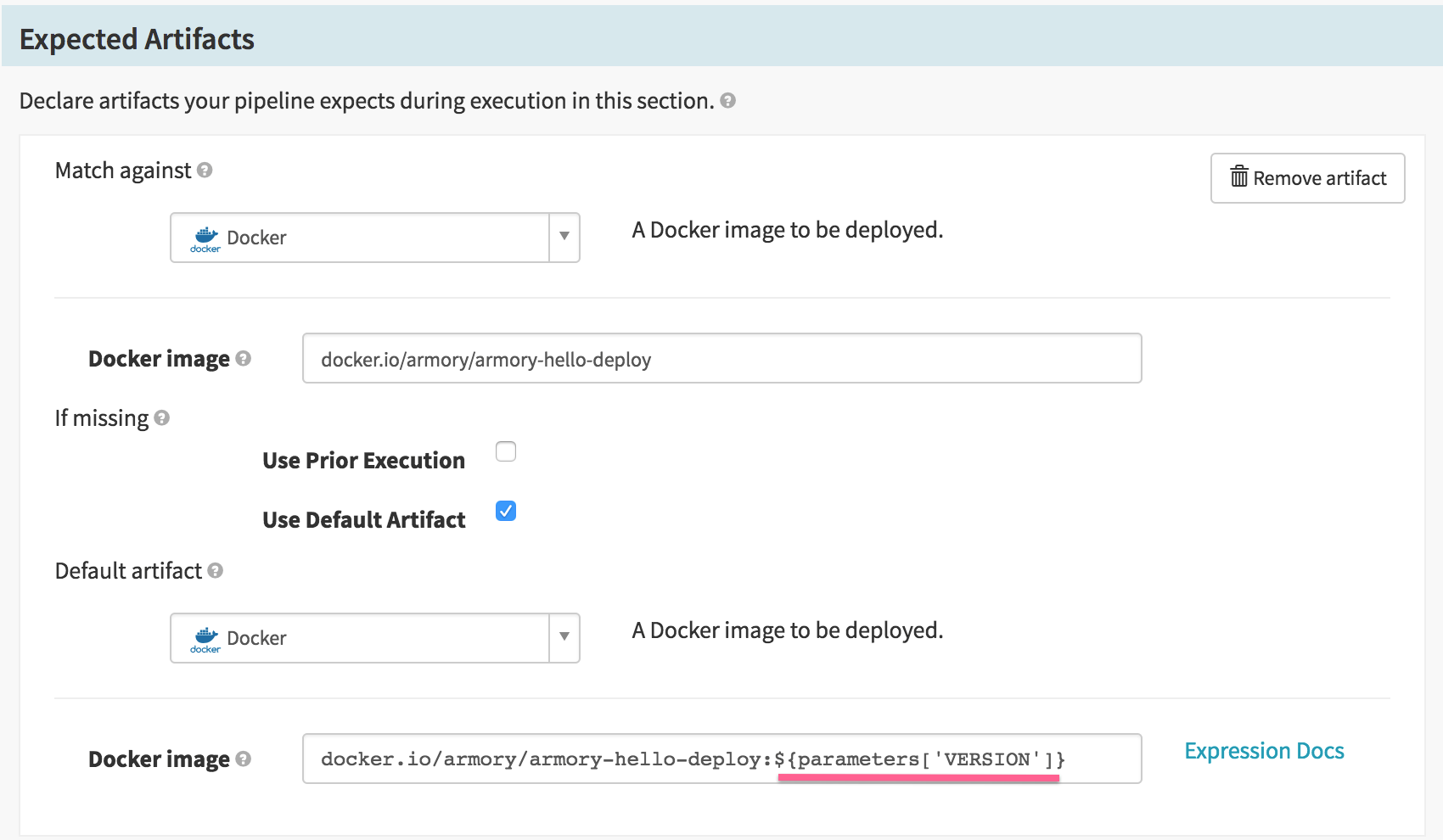1443x840 pixels.
Task: Click the Remove artifact button text
Action: 1319,178
